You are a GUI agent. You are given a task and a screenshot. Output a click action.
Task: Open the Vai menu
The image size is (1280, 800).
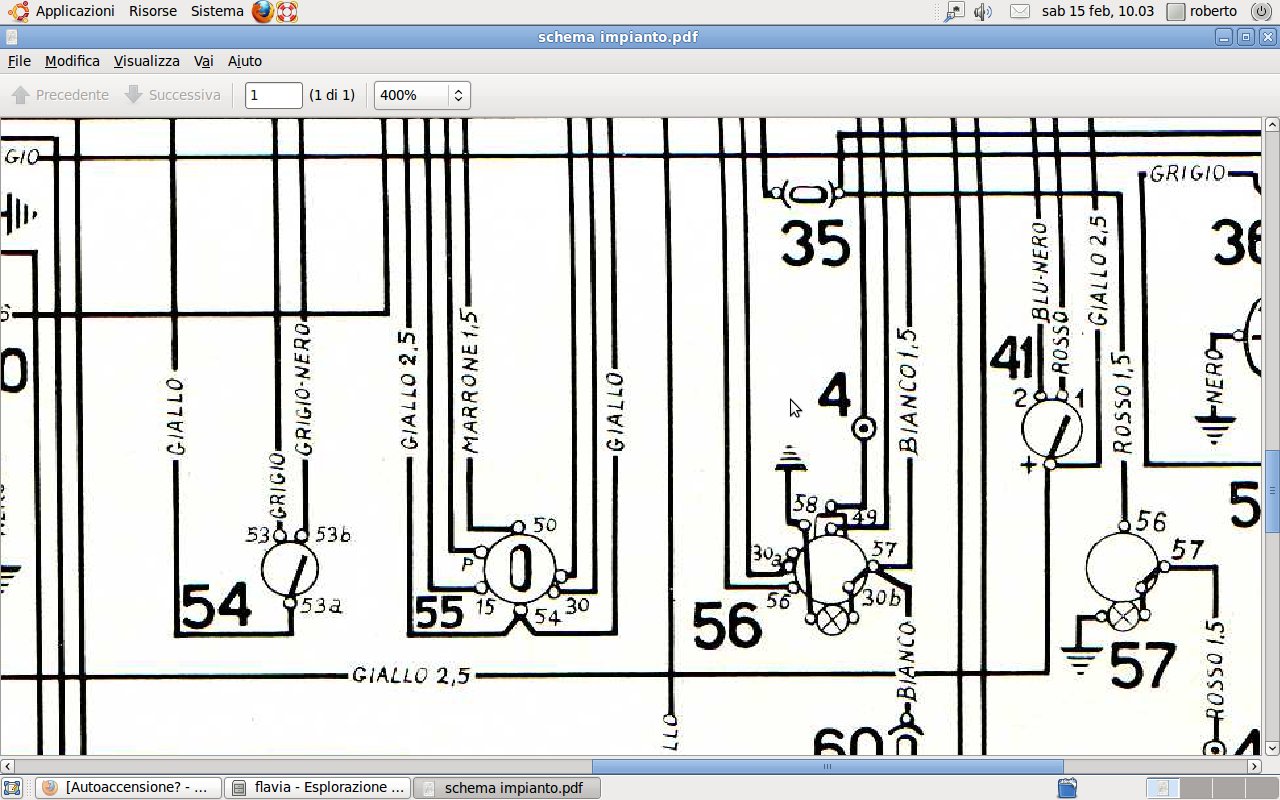(x=204, y=61)
